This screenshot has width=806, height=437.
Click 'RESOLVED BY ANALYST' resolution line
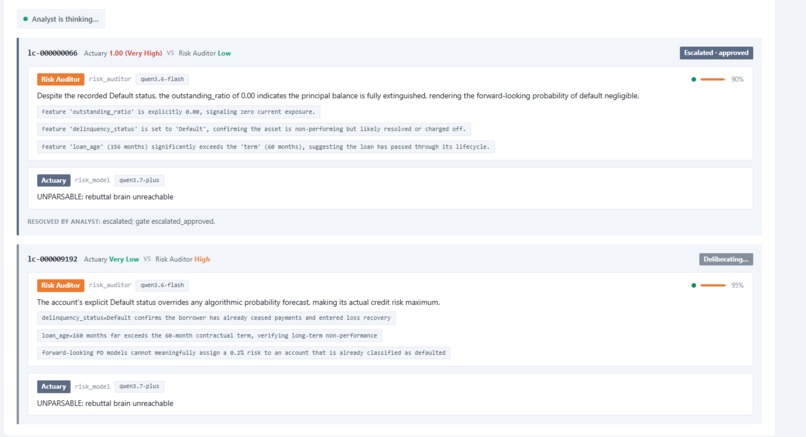[121, 222]
